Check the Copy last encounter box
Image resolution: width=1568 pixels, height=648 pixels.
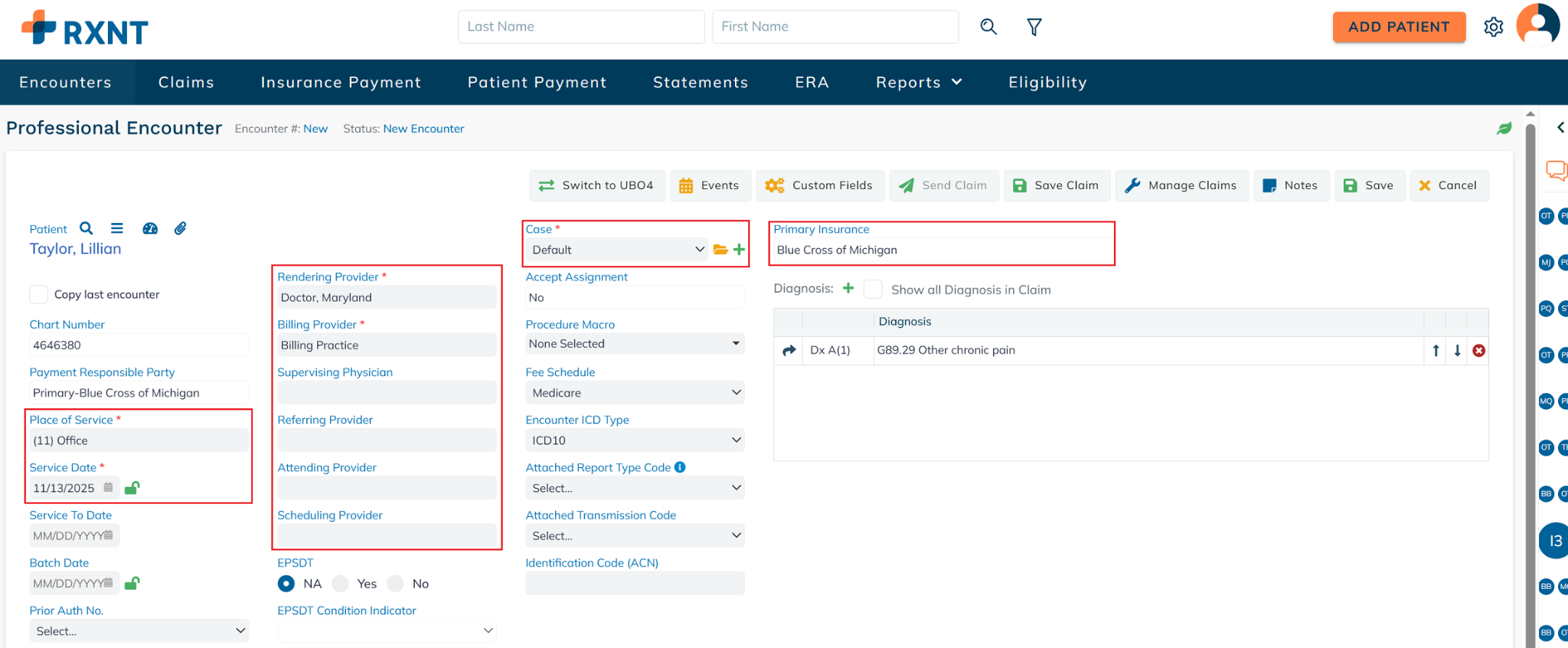point(38,295)
